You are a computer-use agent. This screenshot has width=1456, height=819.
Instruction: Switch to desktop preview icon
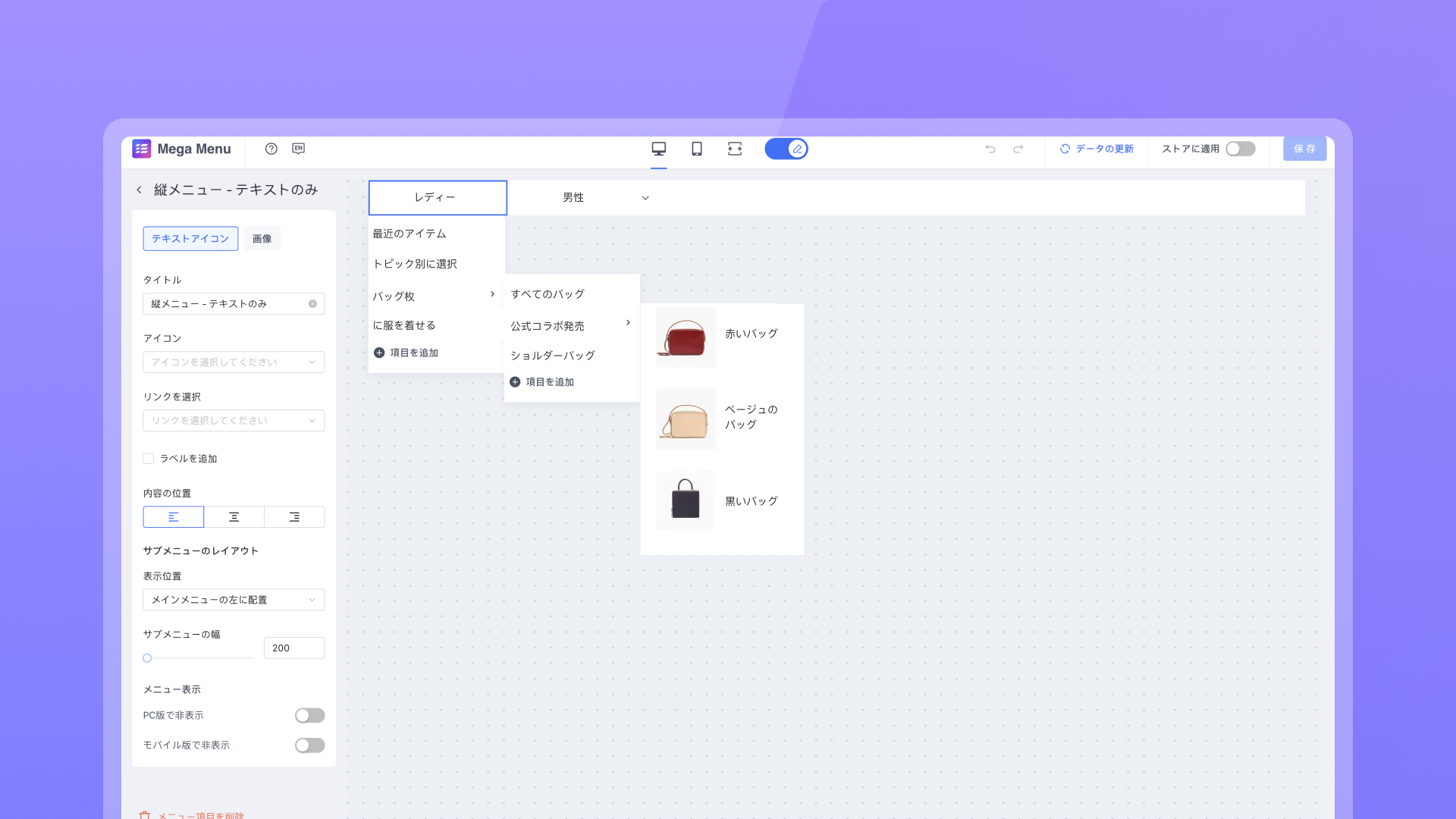pos(659,149)
